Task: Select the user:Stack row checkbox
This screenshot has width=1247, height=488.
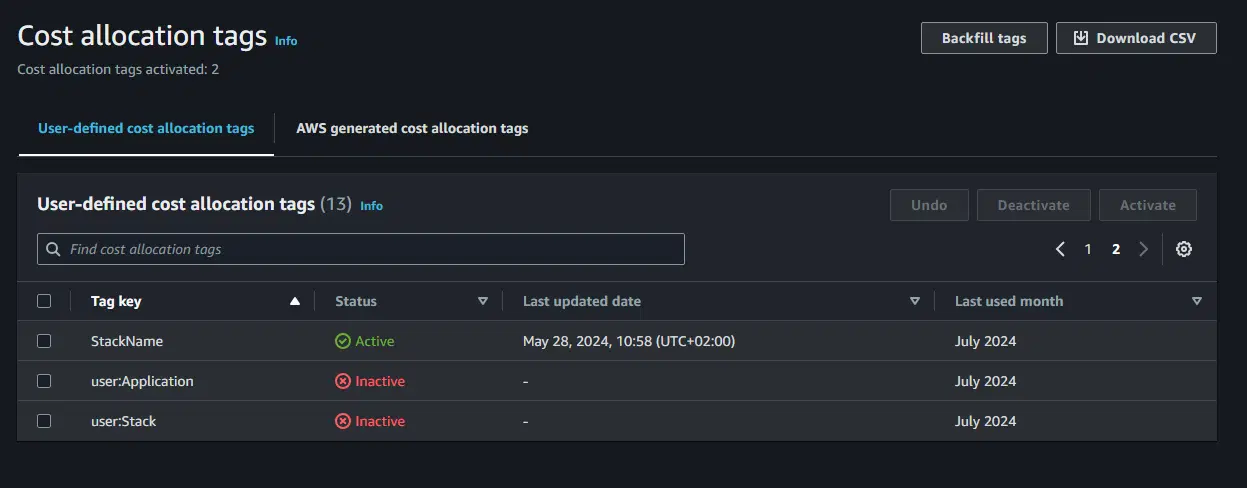Action: point(44,421)
